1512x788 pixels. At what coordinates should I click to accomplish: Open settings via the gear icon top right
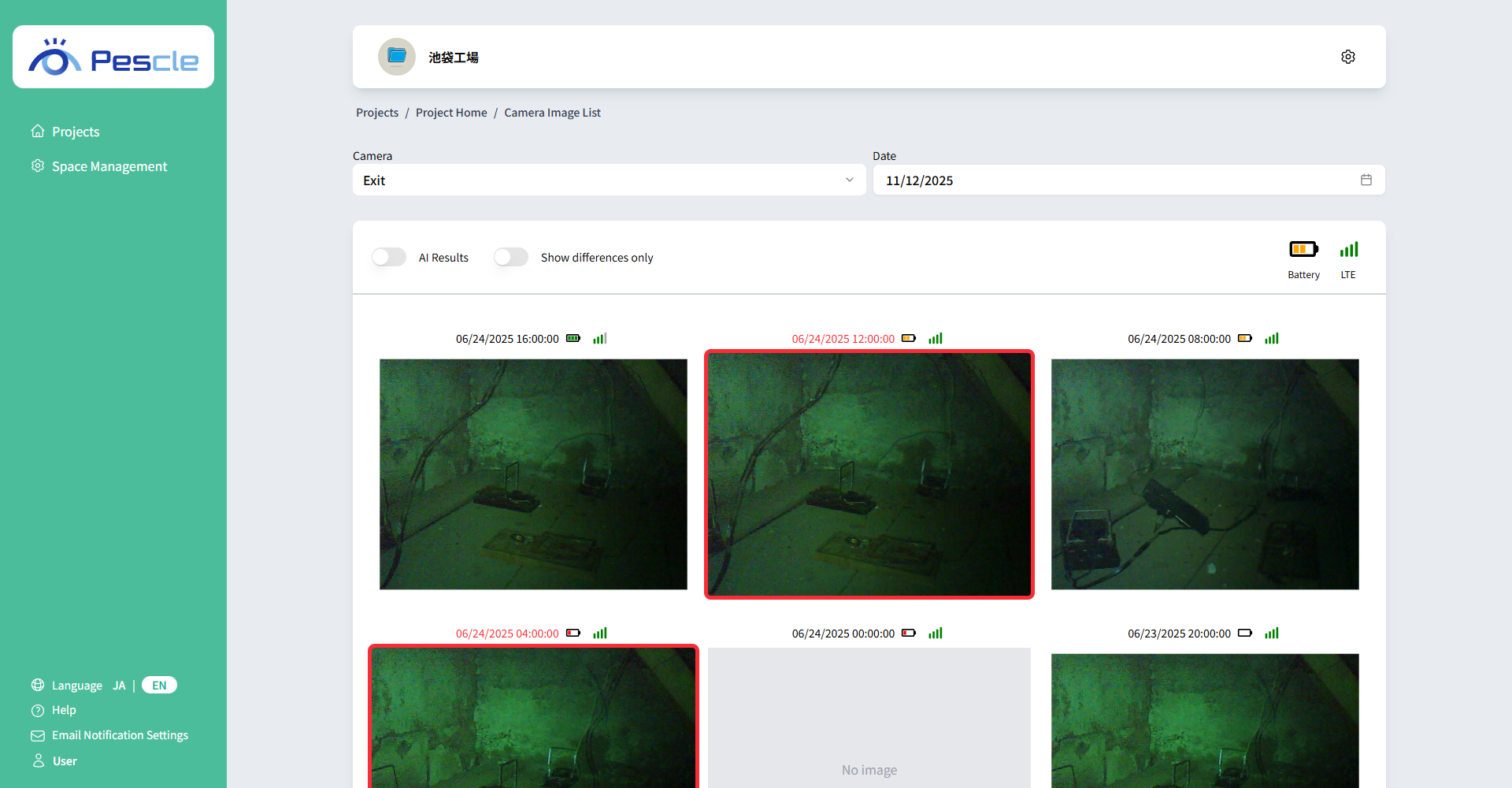(1347, 56)
